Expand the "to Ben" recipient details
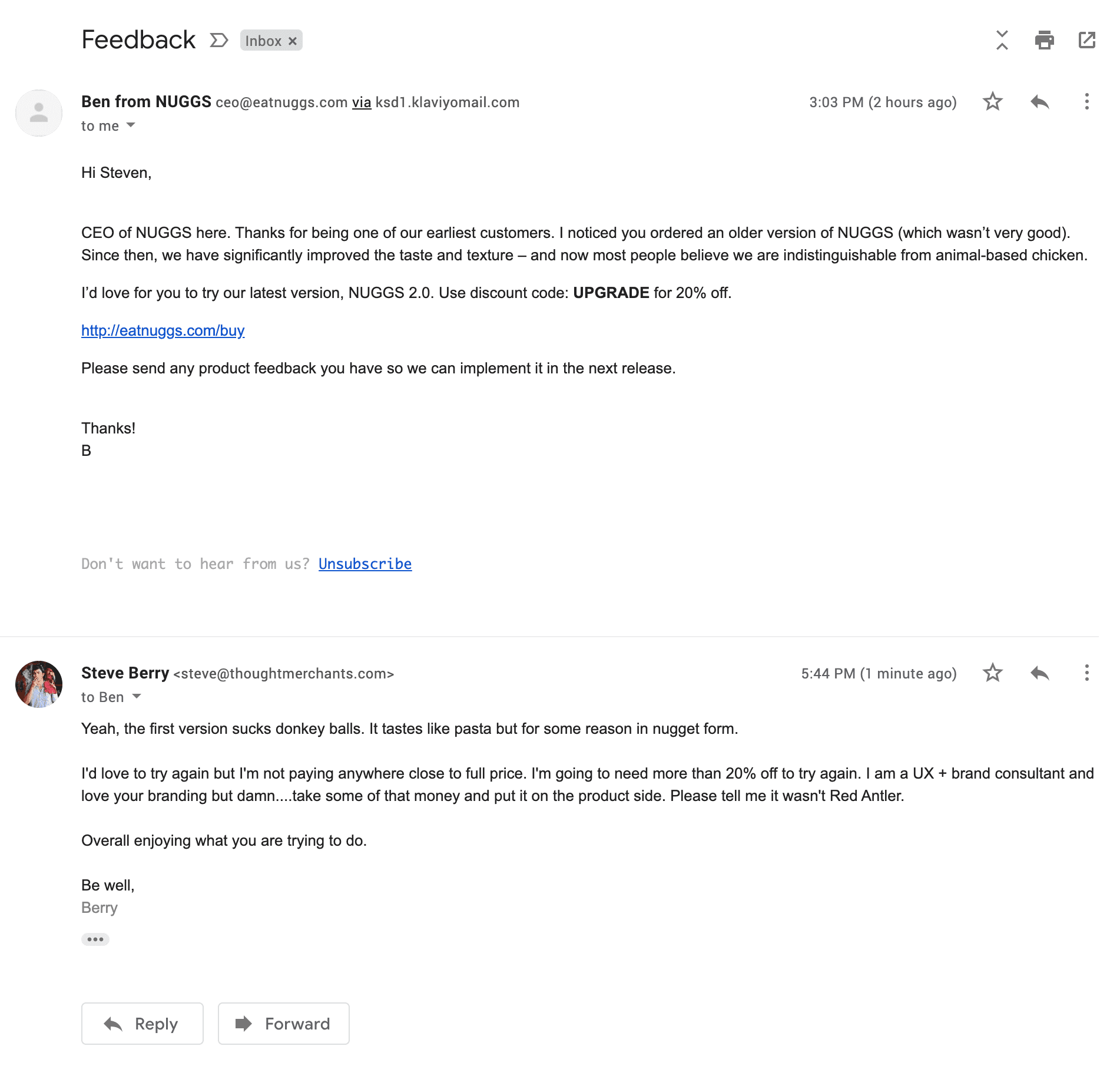The image size is (1120, 1066). click(x=137, y=697)
